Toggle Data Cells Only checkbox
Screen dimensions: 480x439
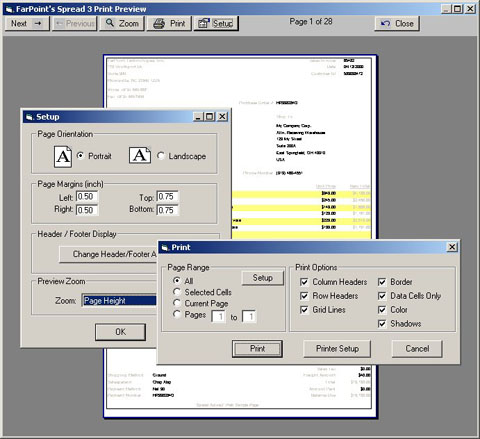(x=409, y=296)
